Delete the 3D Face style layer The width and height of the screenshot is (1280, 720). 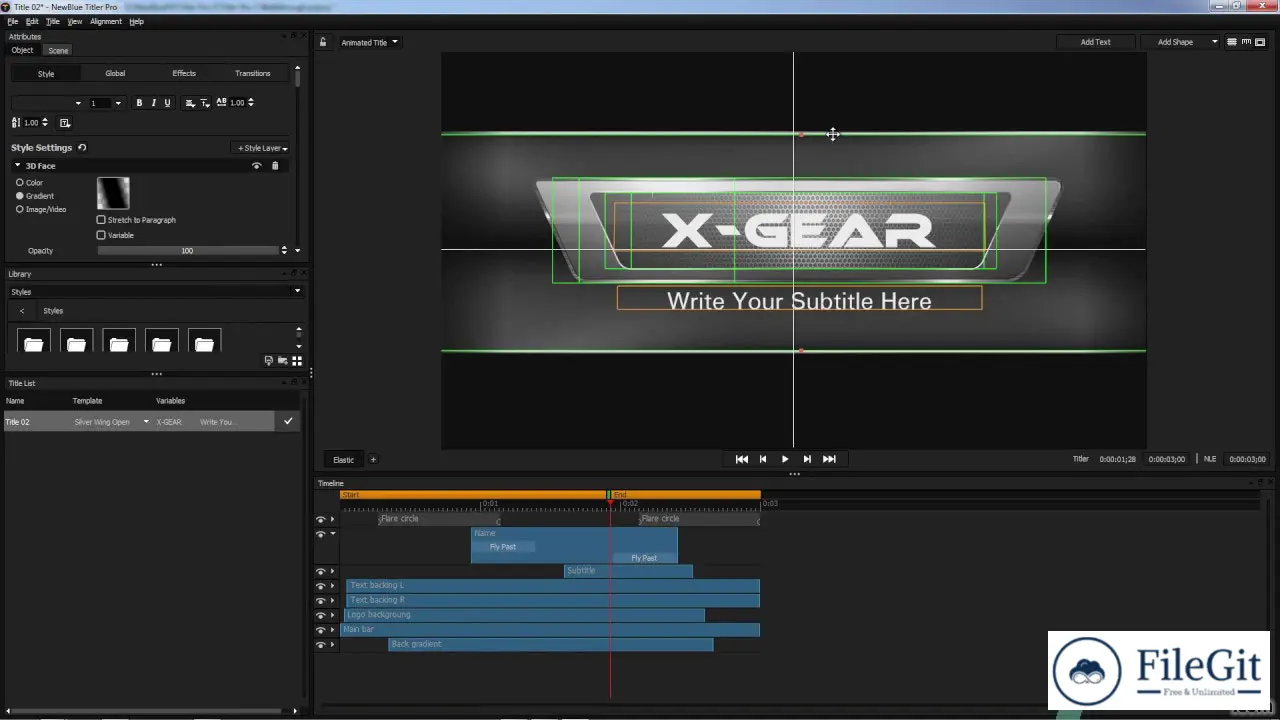[275, 166]
